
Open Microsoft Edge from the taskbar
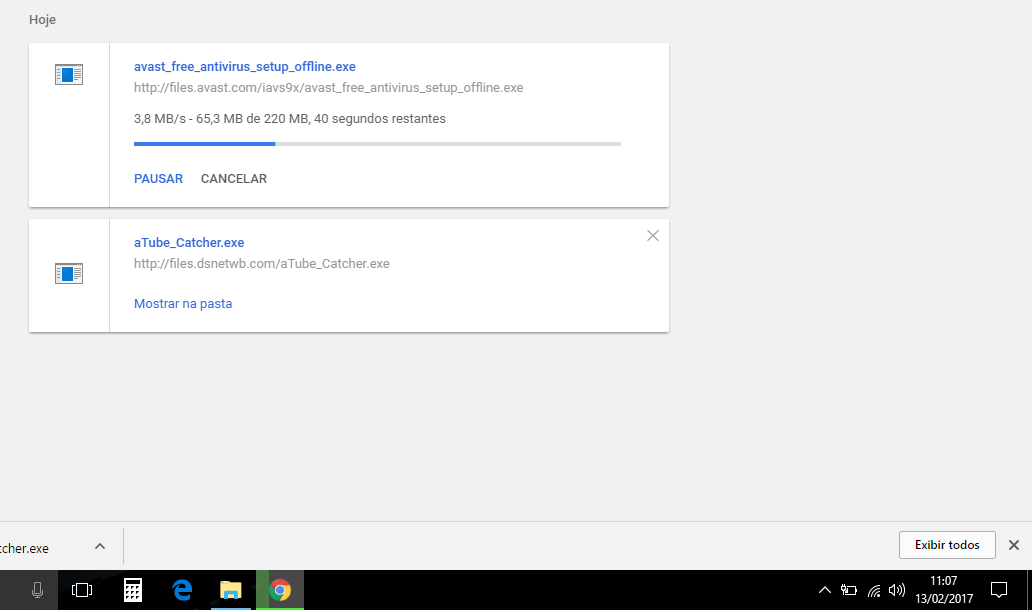(x=182, y=590)
